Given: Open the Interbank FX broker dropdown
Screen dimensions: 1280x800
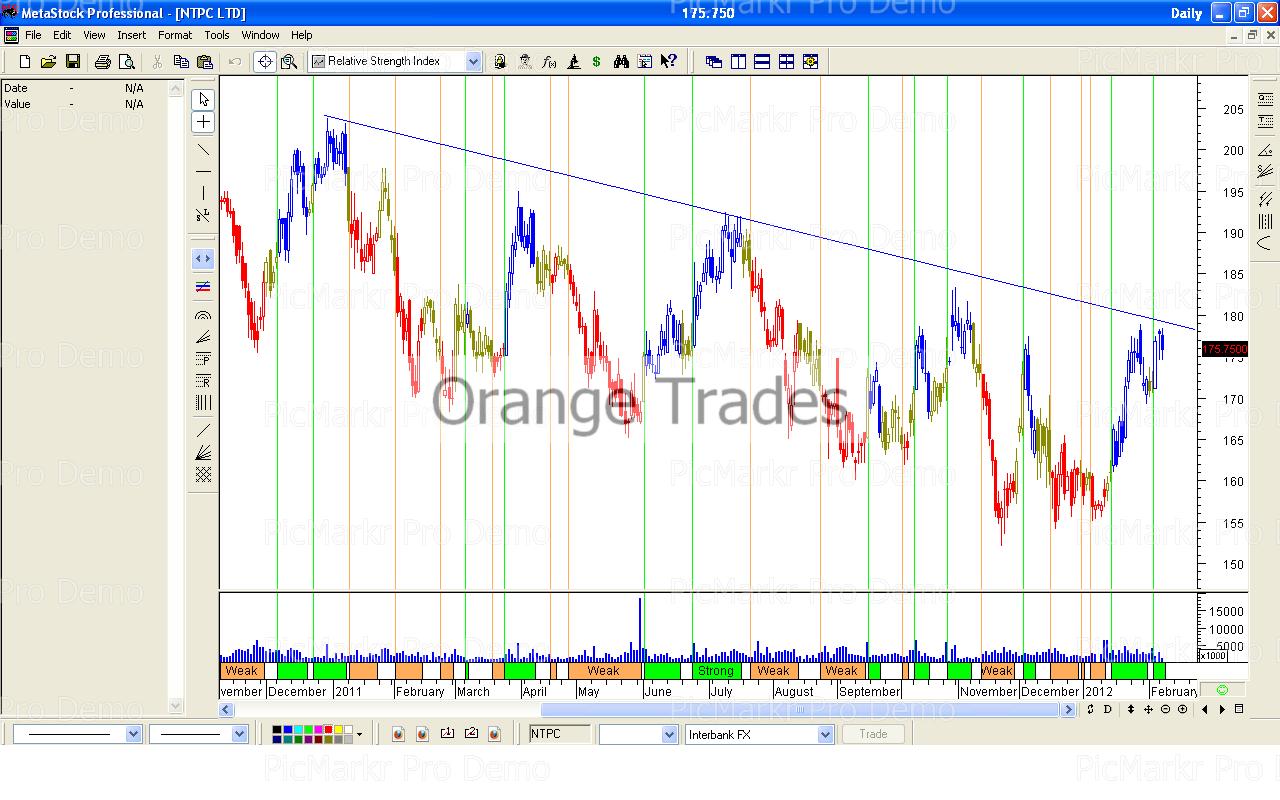Looking at the screenshot, I should click(825, 735).
